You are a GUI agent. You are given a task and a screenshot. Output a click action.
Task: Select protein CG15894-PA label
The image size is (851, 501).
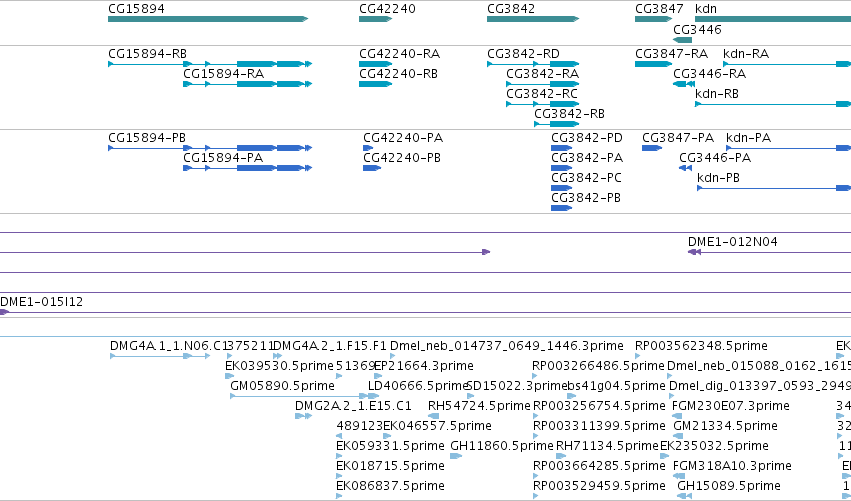pos(223,158)
